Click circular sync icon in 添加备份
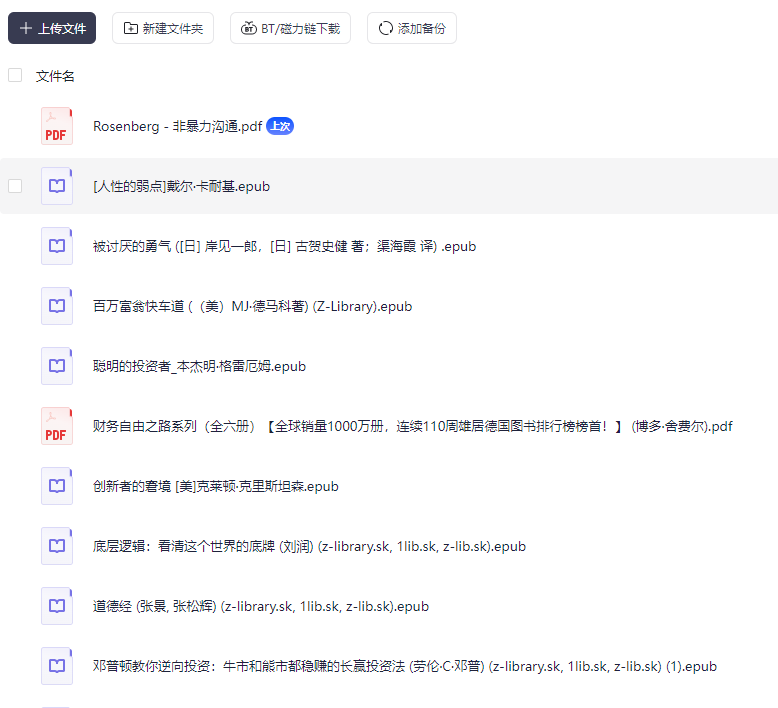 (x=386, y=28)
